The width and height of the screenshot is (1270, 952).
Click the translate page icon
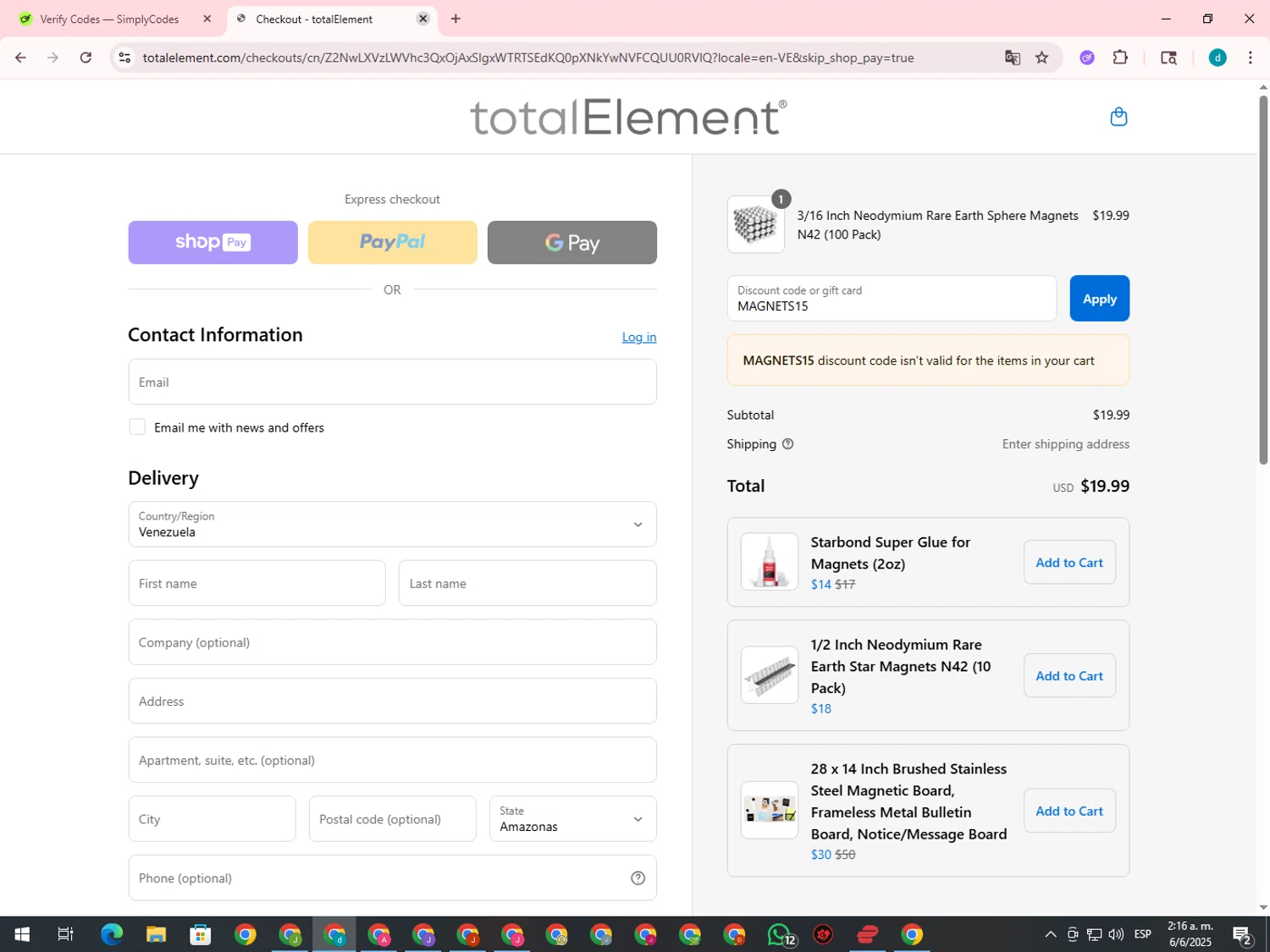1012,58
